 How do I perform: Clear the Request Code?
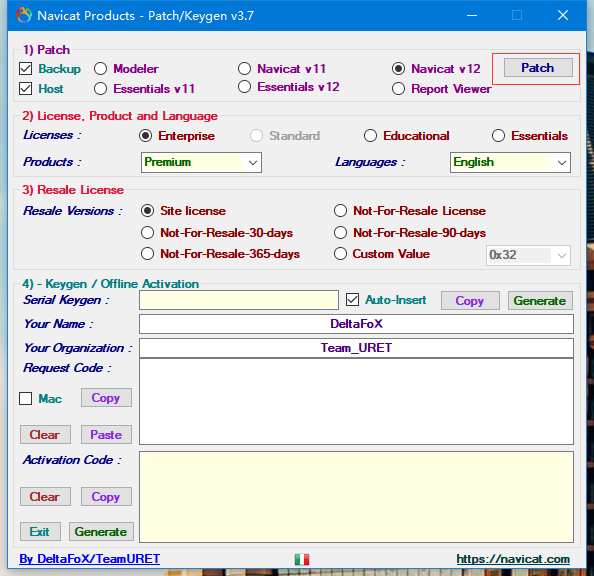tap(45, 434)
